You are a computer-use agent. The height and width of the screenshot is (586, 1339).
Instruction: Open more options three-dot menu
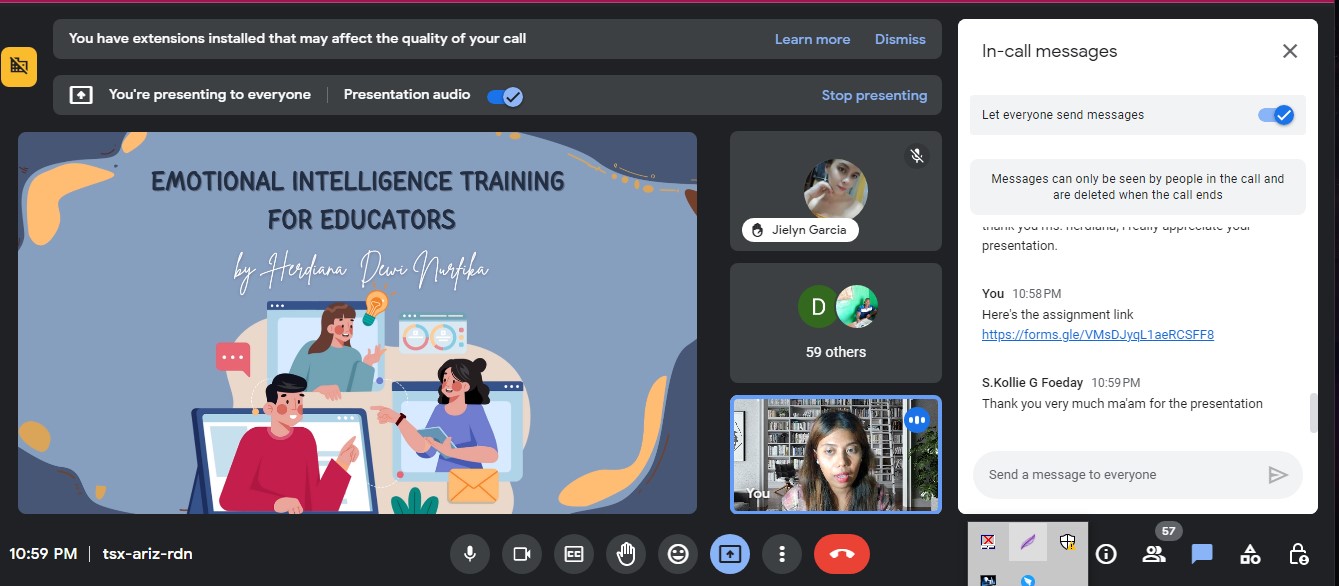tap(782, 554)
